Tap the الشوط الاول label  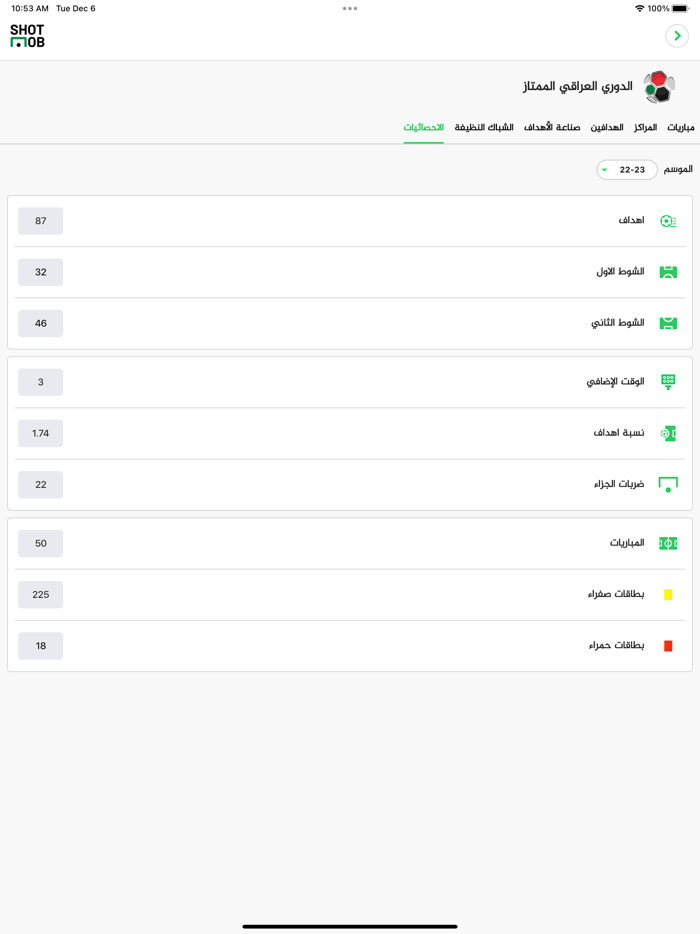pyautogui.click(x=620, y=272)
